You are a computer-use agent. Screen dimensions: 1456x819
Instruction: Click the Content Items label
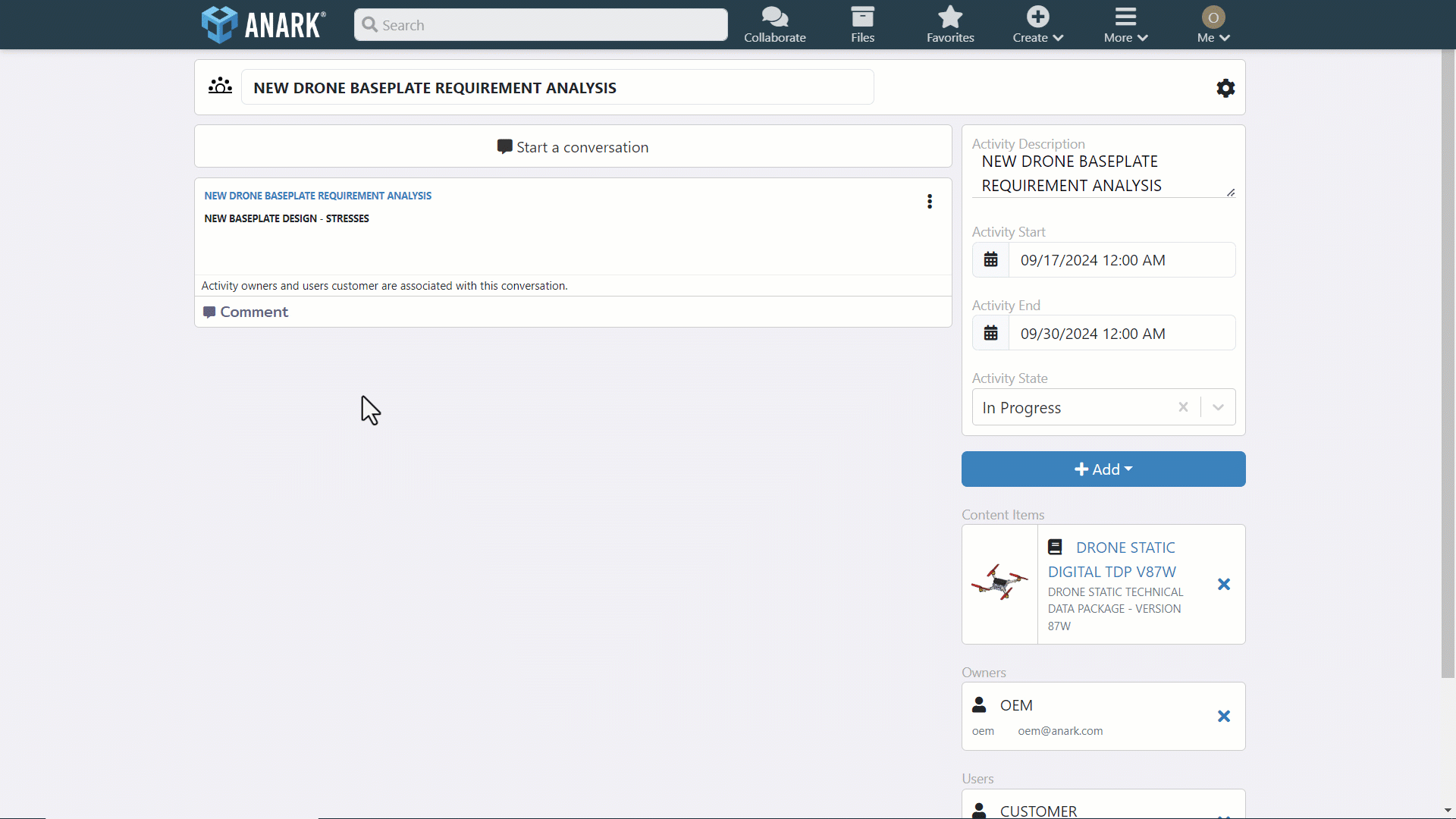[x=1003, y=515]
